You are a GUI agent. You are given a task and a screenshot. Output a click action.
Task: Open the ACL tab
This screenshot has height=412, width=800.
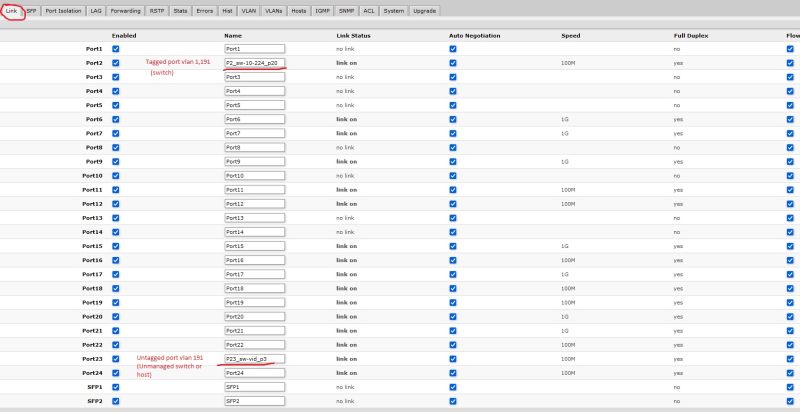click(x=369, y=11)
